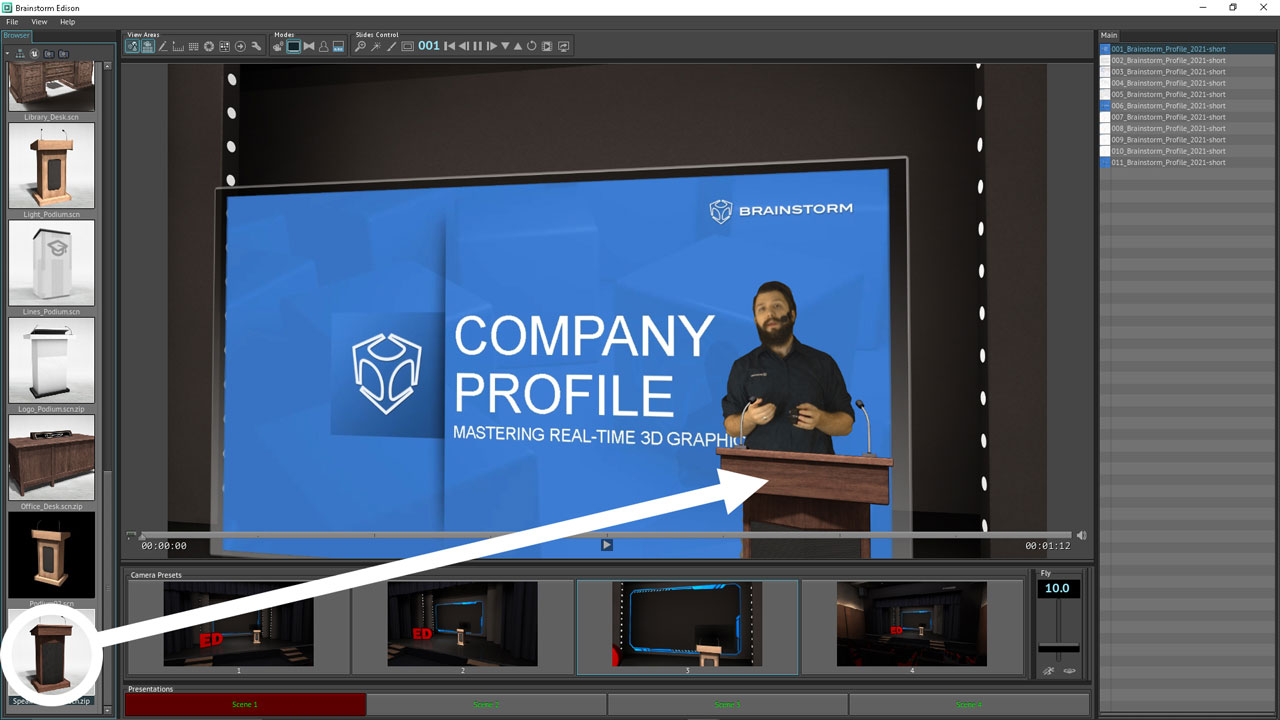The width and height of the screenshot is (1280, 720).
Task: Toggle the camera mode icon in Modes
Action: [x=278, y=46]
